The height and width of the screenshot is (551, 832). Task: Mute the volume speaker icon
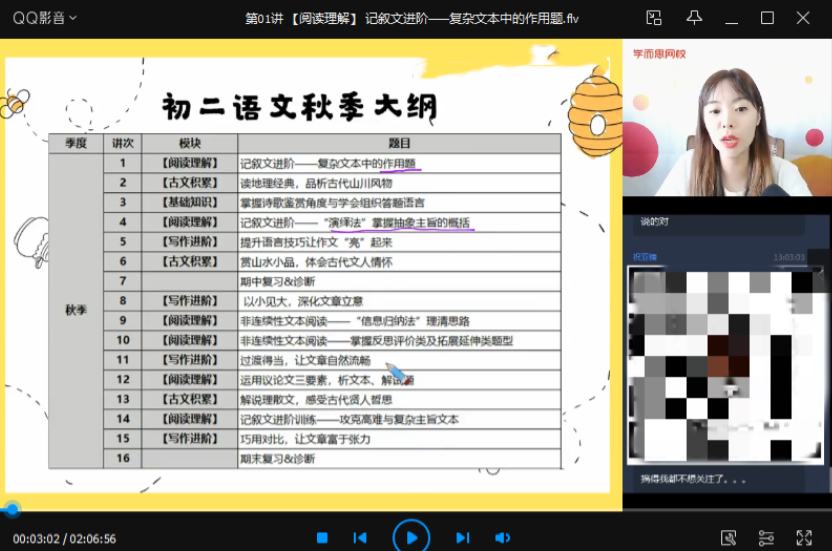tap(502, 538)
